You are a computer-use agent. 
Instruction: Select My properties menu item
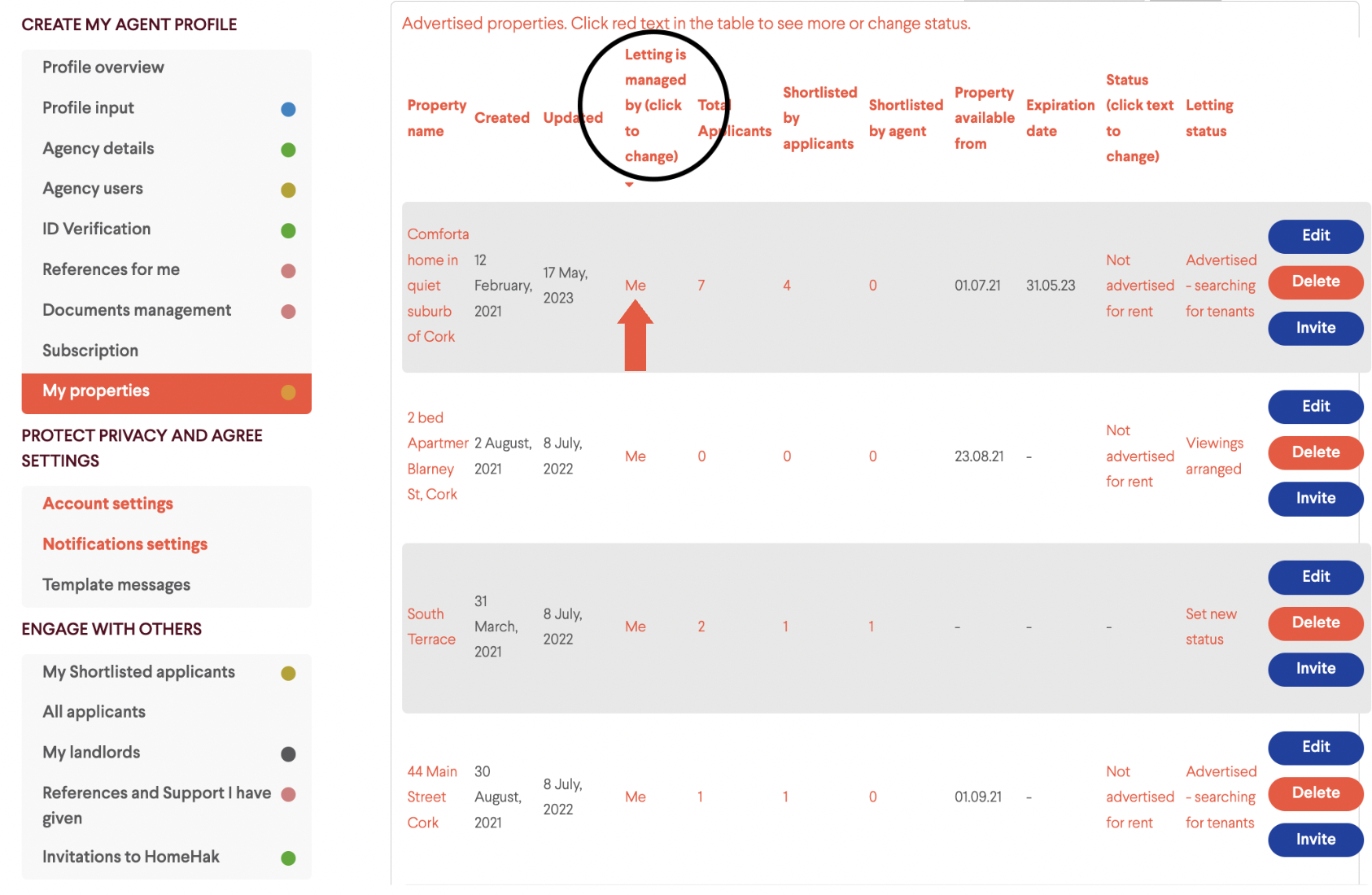pos(166,393)
